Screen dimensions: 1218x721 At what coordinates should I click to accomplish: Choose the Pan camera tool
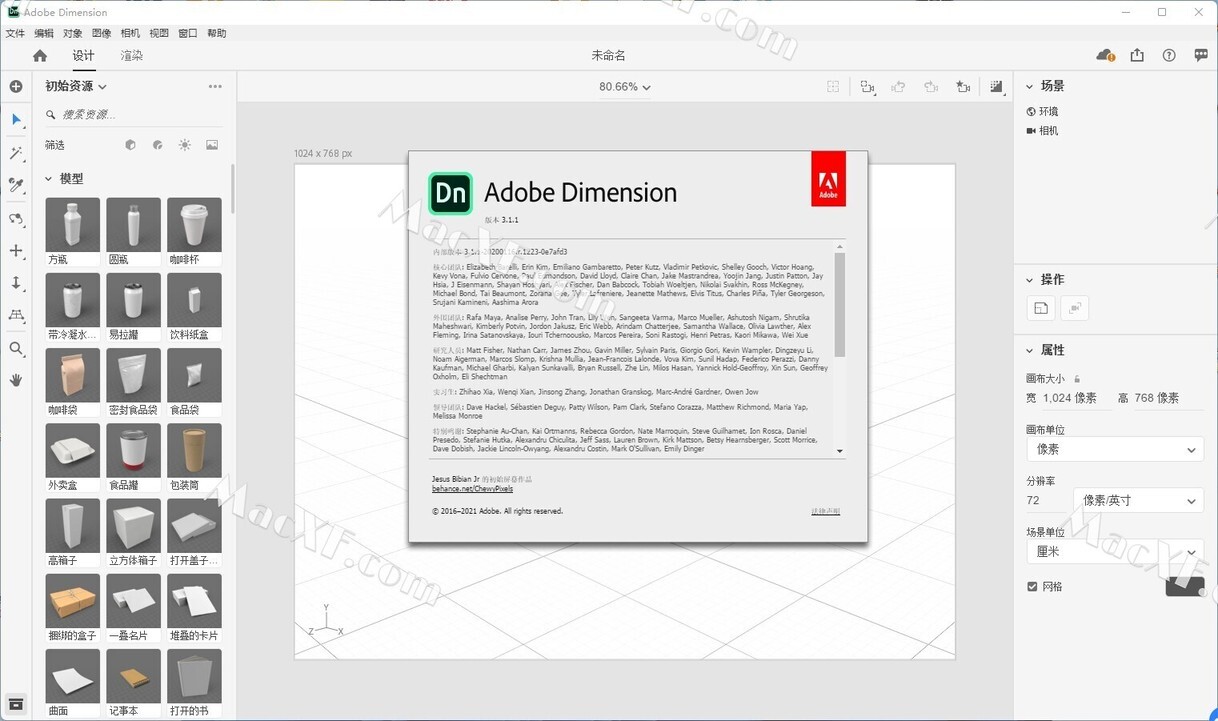point(16,251)
